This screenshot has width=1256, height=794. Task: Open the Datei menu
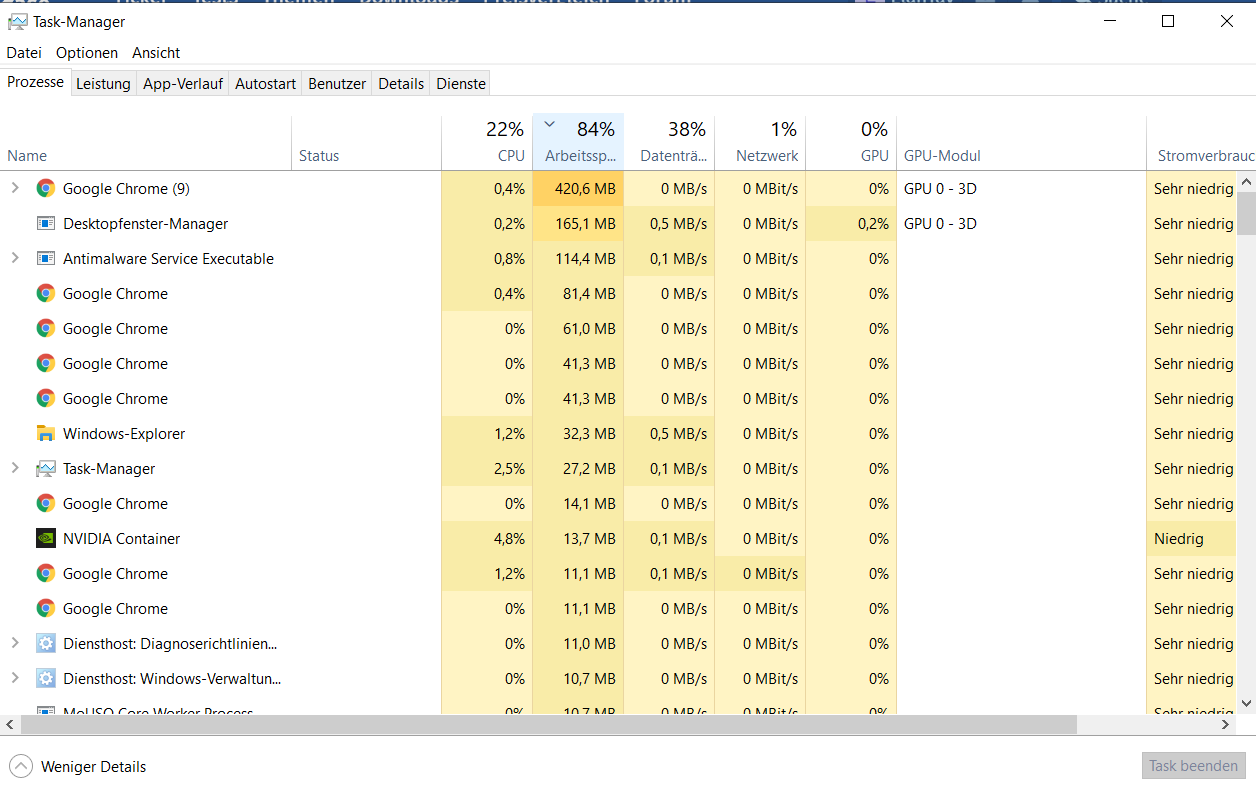pos(24,52)
